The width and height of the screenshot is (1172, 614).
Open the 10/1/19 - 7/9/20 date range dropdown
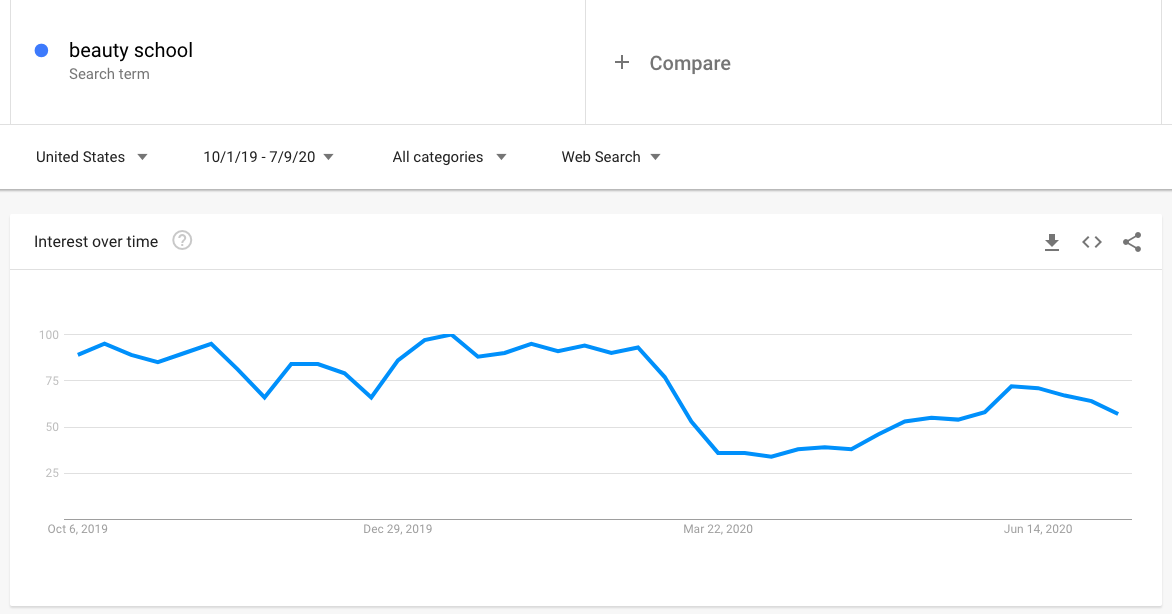pyautogui.click(x=268, y=157)
